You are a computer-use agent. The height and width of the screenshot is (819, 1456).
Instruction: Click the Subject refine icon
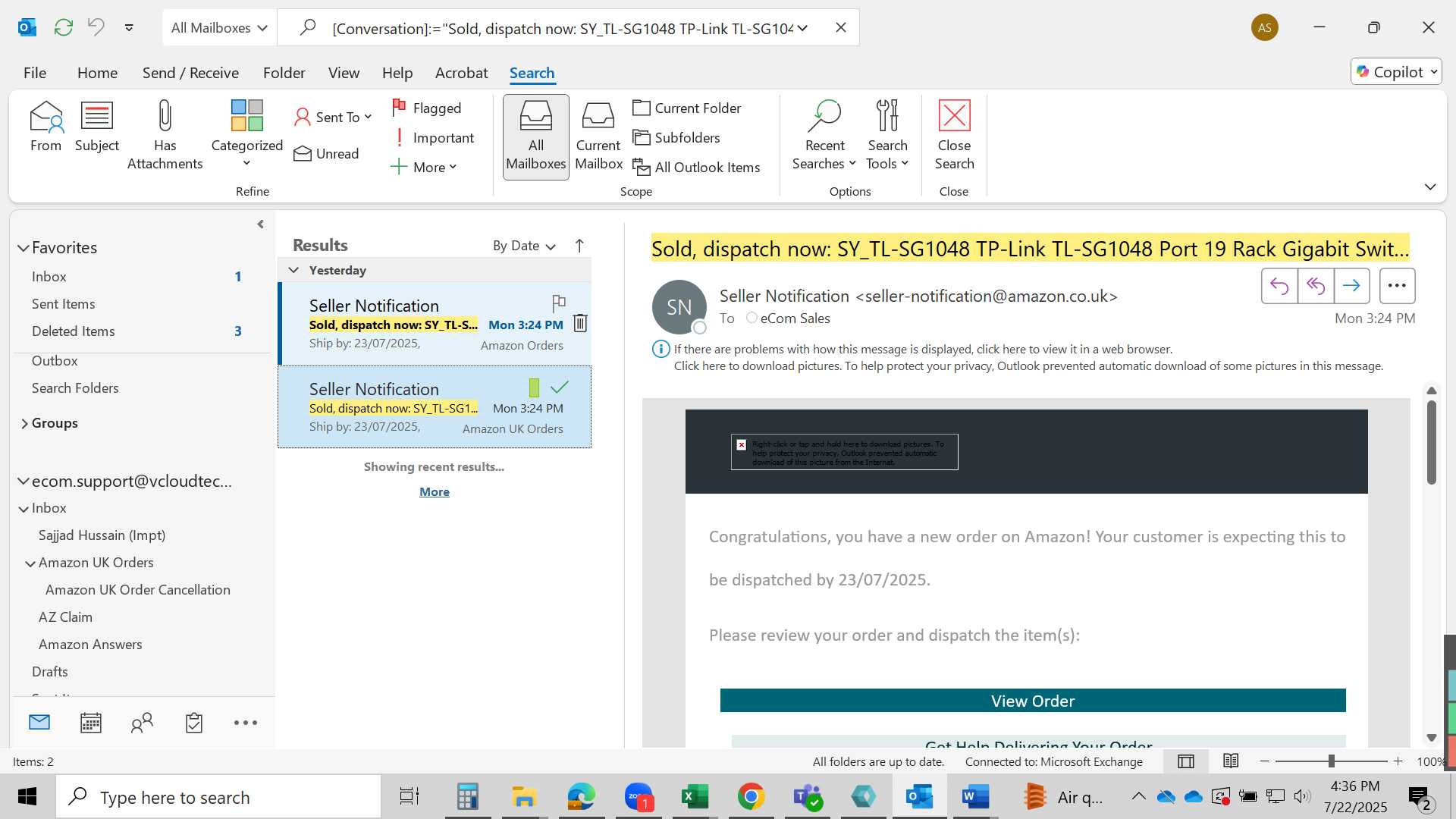pos(97,127)
